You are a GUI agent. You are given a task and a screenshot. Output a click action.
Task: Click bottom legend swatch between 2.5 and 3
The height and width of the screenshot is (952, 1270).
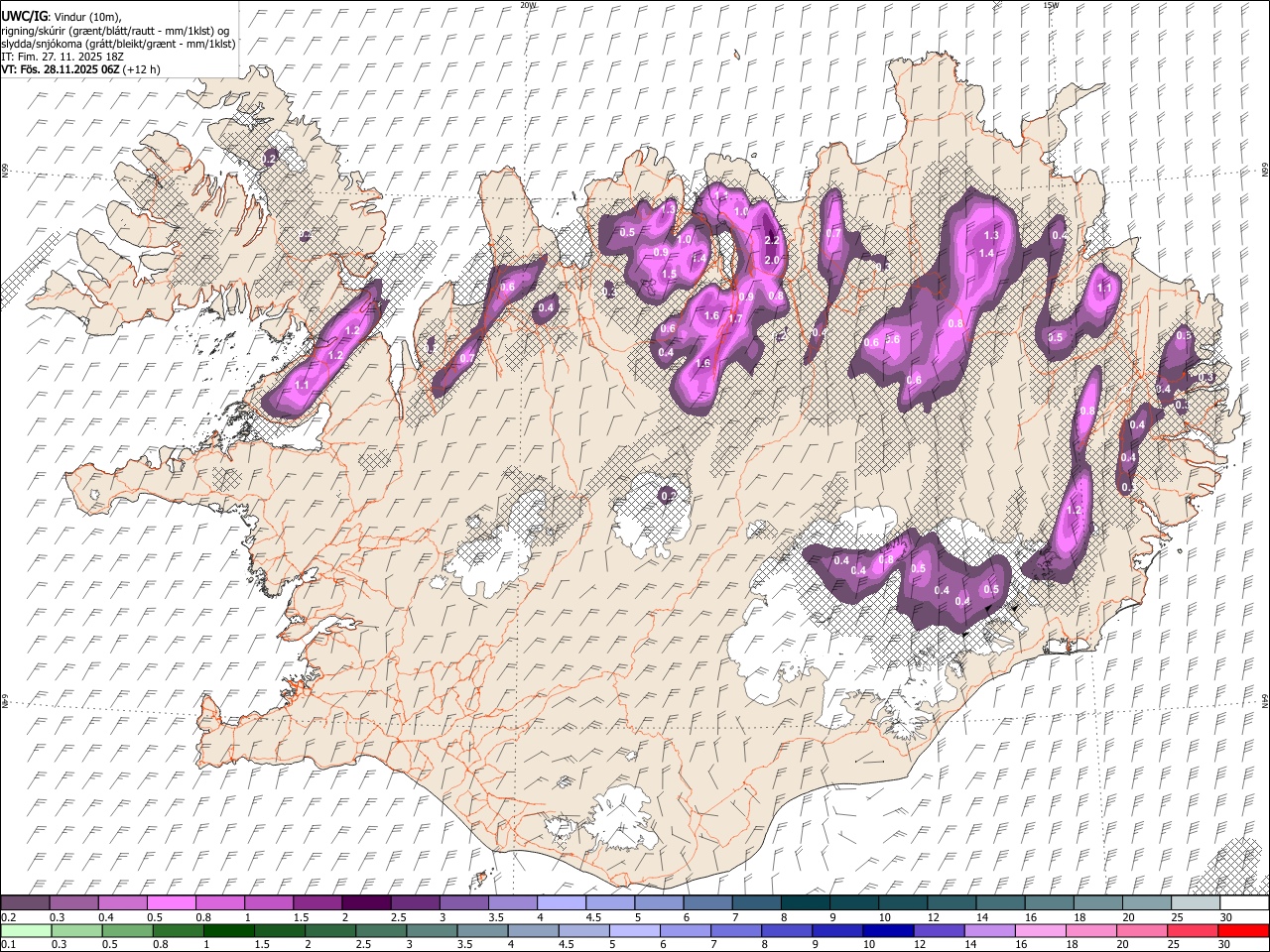click(x=382, y=930)
